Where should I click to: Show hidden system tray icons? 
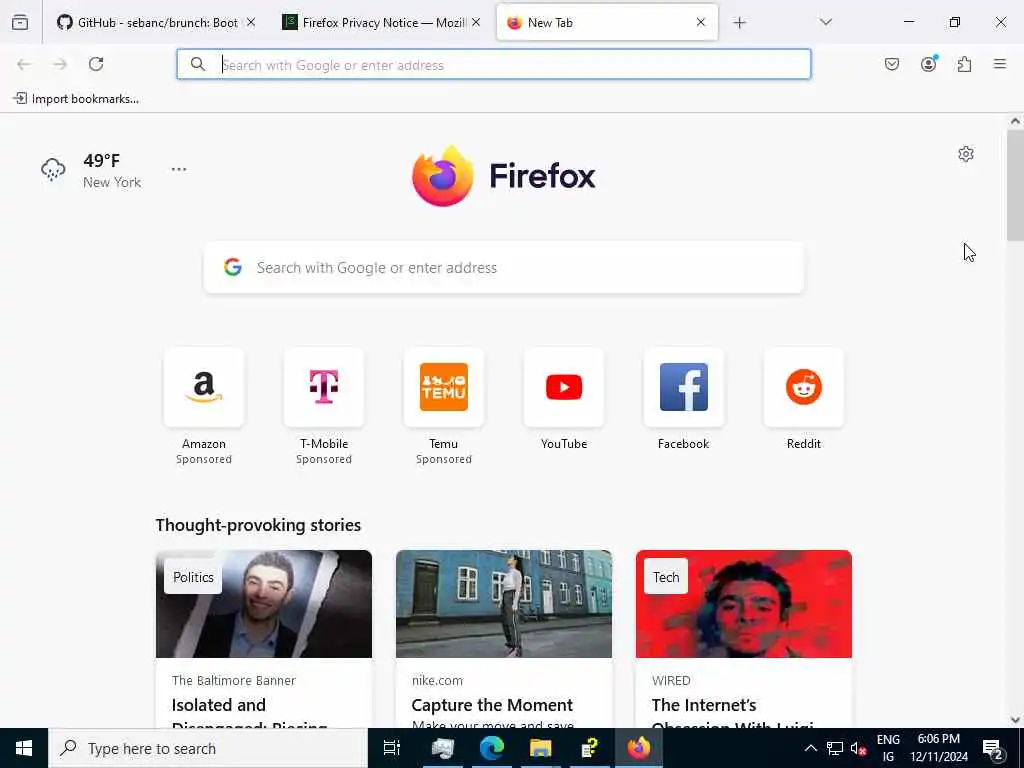[x=810, y=748]
